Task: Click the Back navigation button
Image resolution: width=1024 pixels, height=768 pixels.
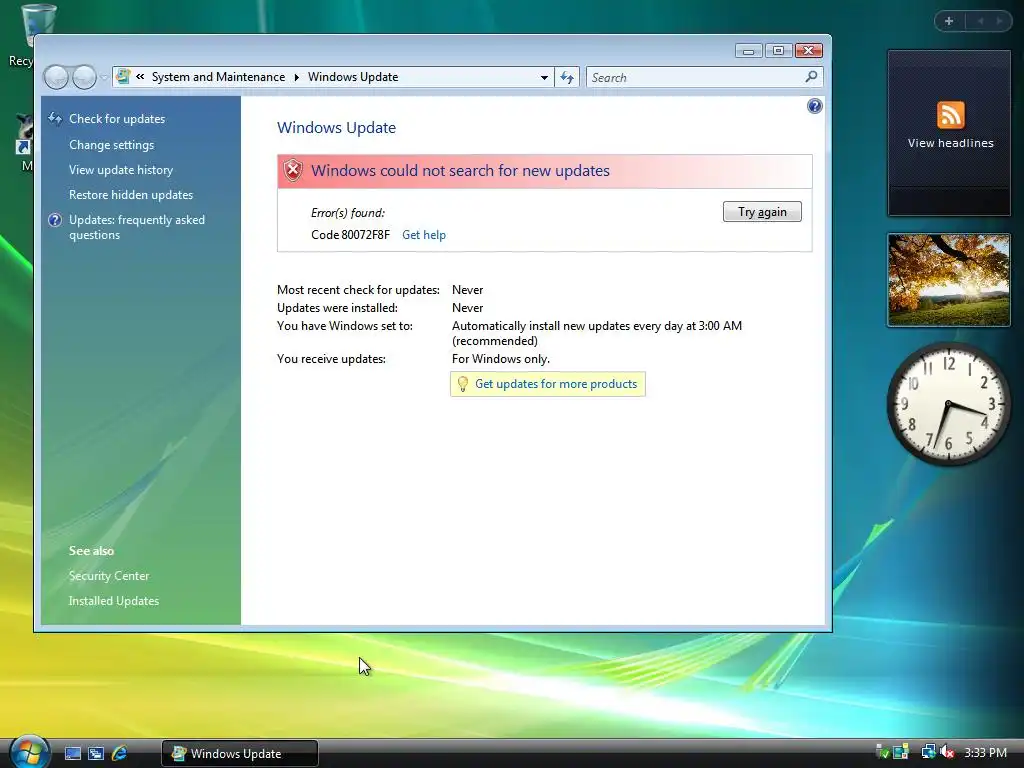Action: (x=56, y=77)
